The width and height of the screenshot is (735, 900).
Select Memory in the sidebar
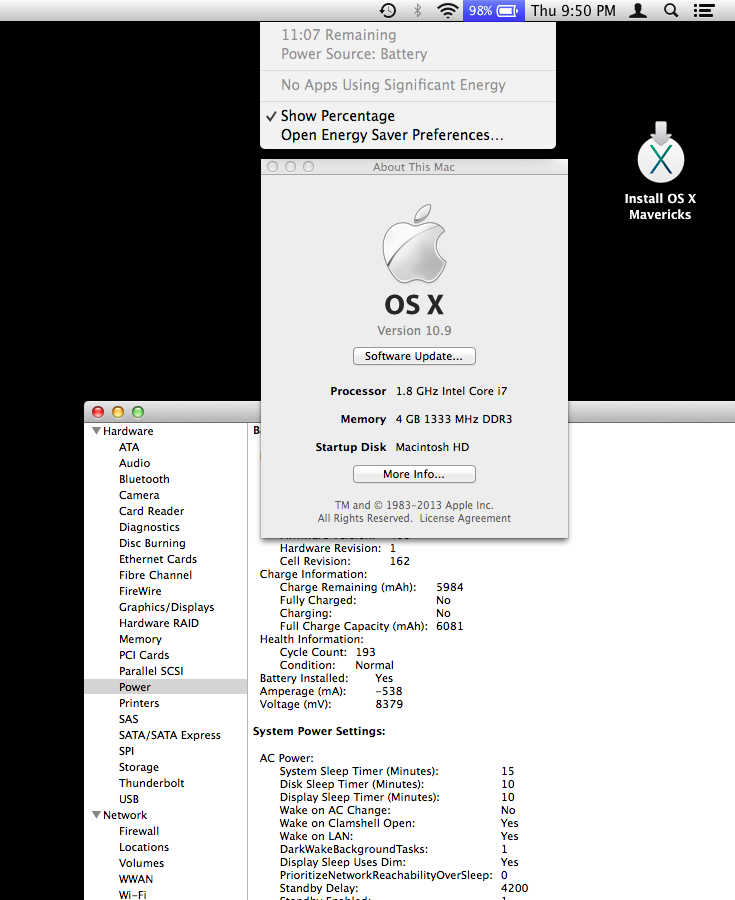[x=140, y=639]
